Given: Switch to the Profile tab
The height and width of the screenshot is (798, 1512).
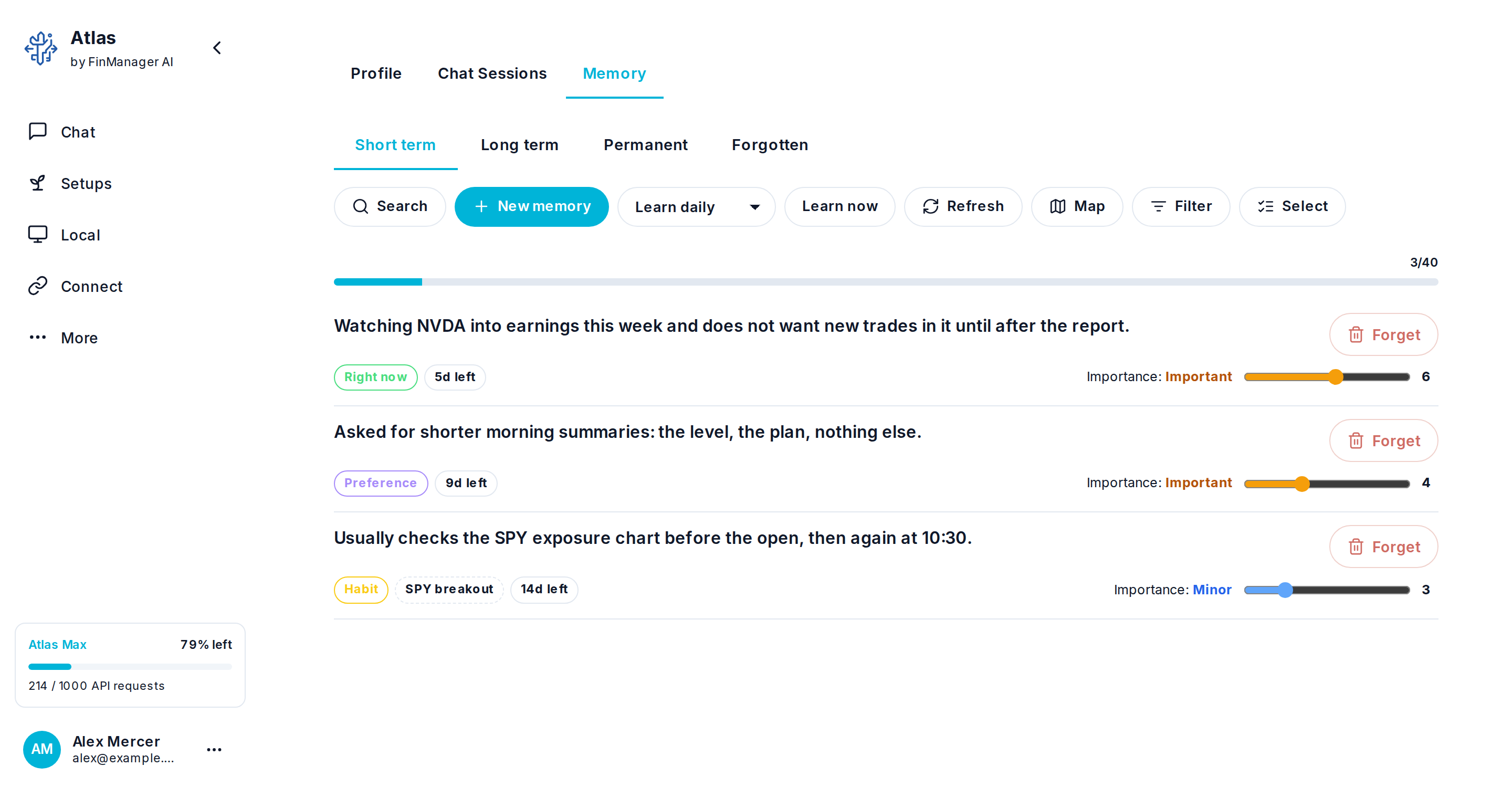Looking at the screenshot, I should coord(376,73).
